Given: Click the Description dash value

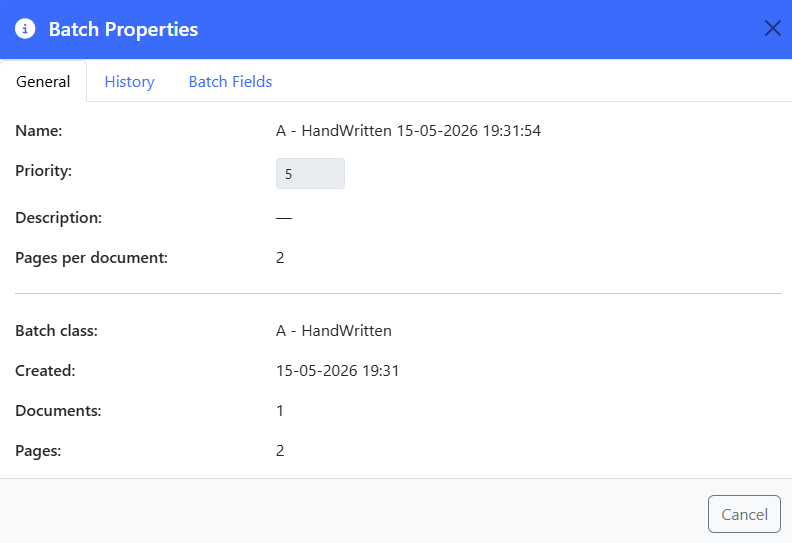Looking at the screenshot, I should coord(284,218).
